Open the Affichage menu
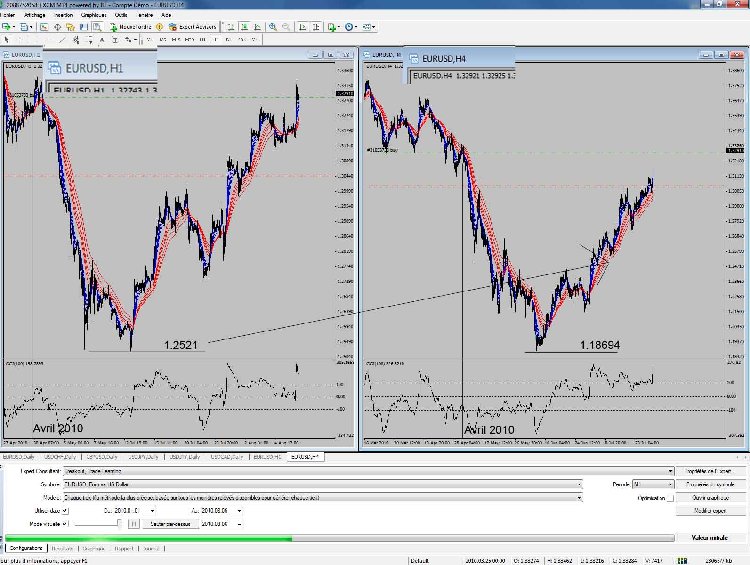 coord(34,15)
